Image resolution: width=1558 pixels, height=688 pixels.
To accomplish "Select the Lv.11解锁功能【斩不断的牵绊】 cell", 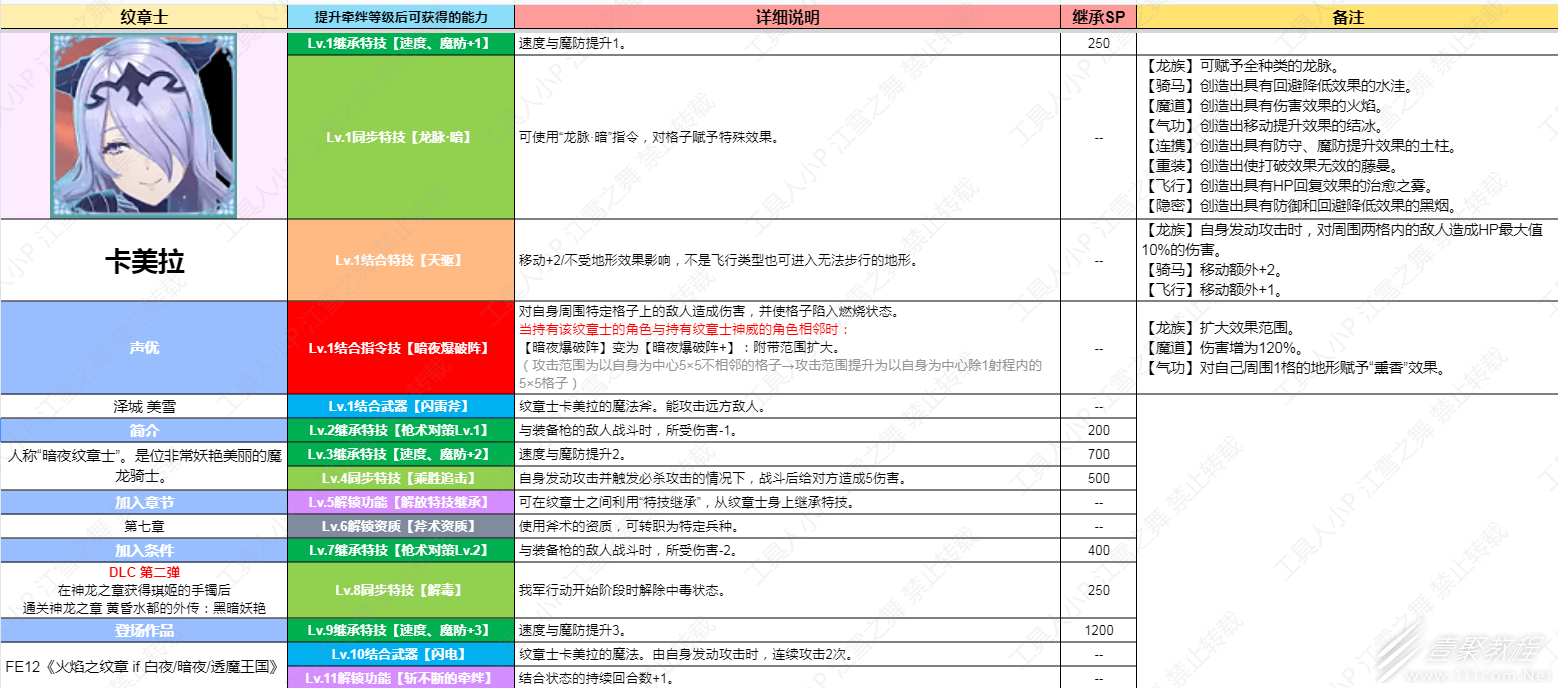I will click(x=401, y=678).
